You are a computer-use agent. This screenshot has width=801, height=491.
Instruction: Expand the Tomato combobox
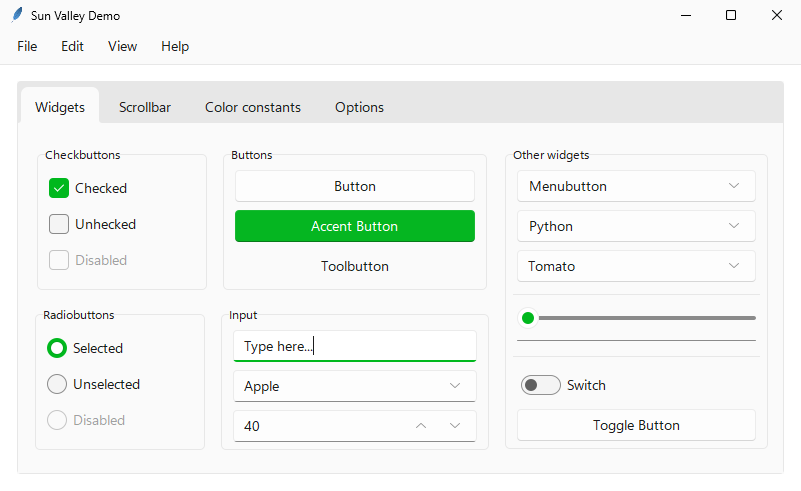[x=636, y=266]
